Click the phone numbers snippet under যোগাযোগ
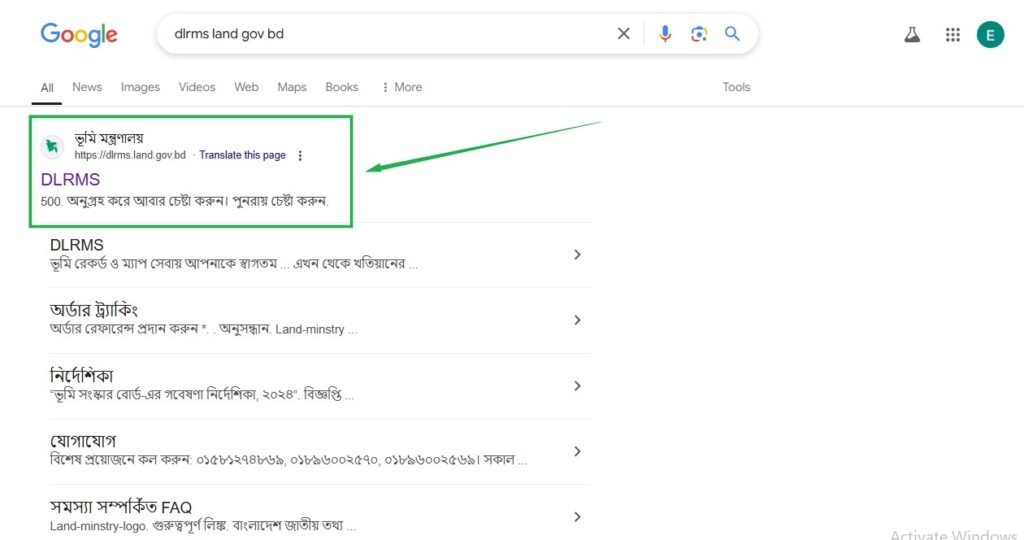The image size is (1024, 540). click(289, 460)
